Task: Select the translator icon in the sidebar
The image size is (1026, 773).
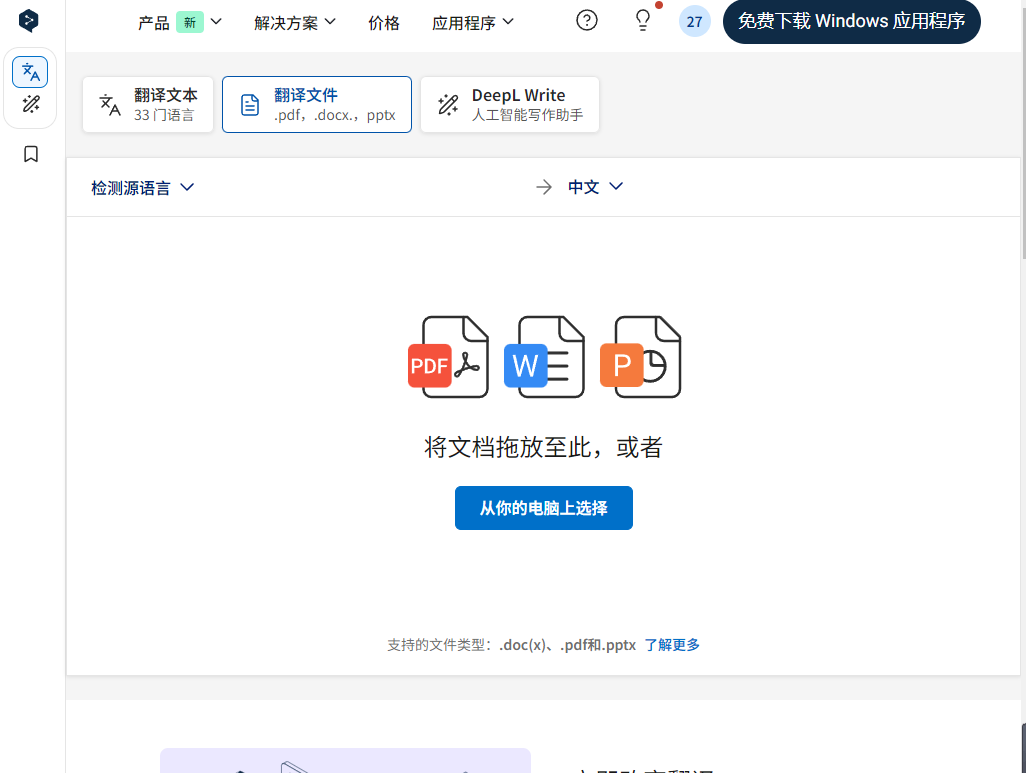Action: (30, 72)
